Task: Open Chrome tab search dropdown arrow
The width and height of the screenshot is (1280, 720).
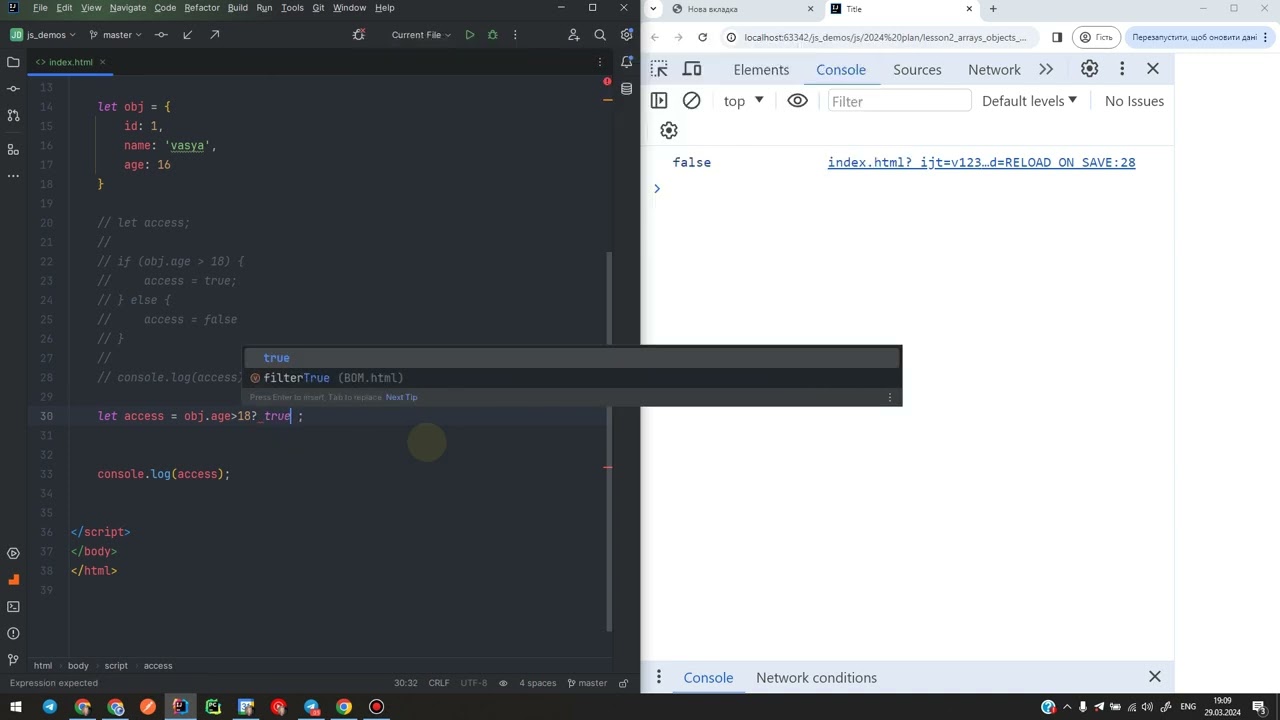Action: [656, 9]
